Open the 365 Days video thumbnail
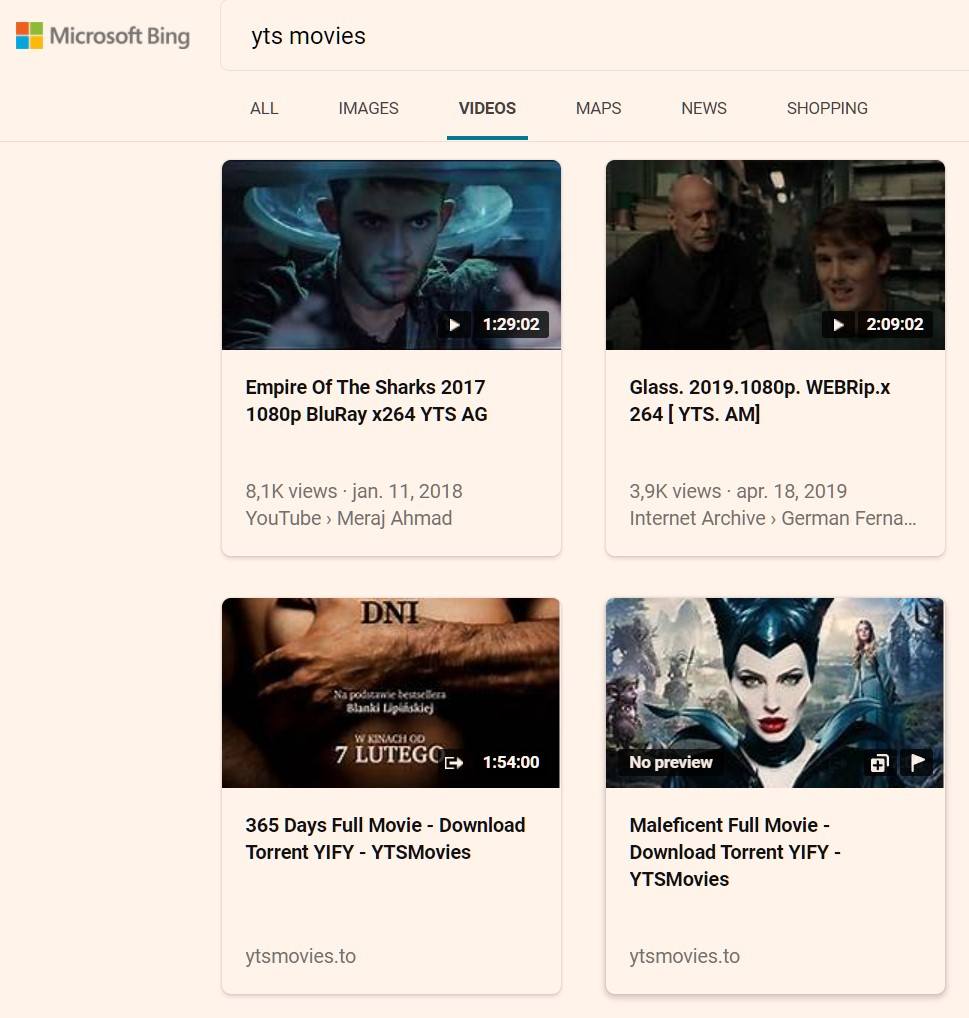This screenshot has height=1018, width=969. (391, 693)
